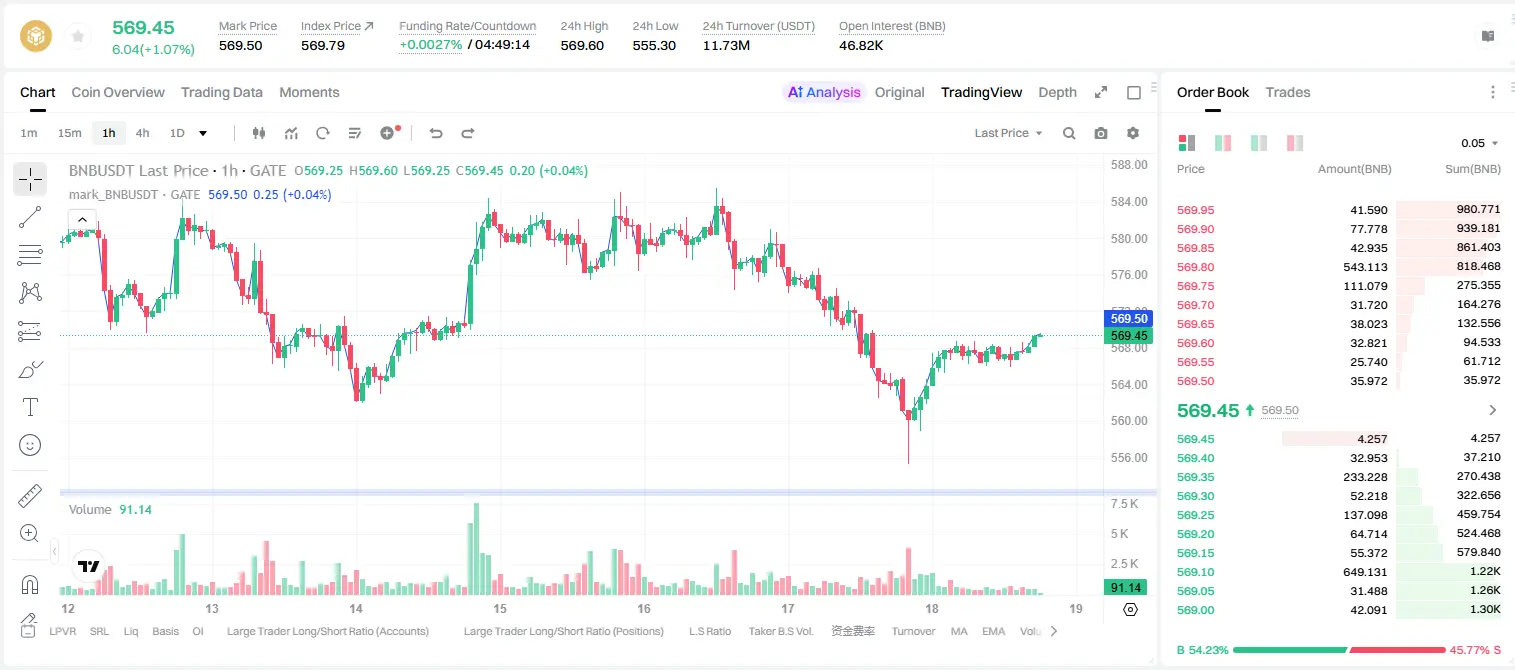Select the crosshair cursor tool
This screenshot has width=1515, height=670.
30,180
